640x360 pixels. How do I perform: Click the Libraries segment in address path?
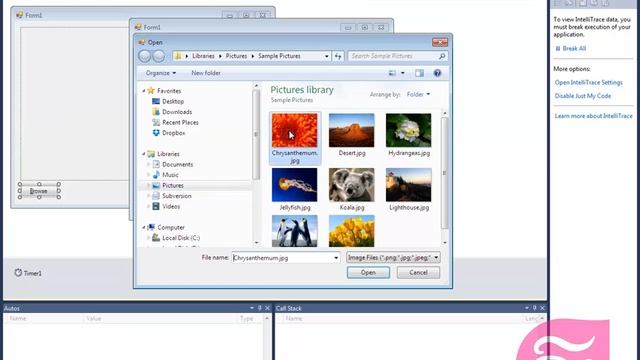pyautogui.click(x=203, y=56)
